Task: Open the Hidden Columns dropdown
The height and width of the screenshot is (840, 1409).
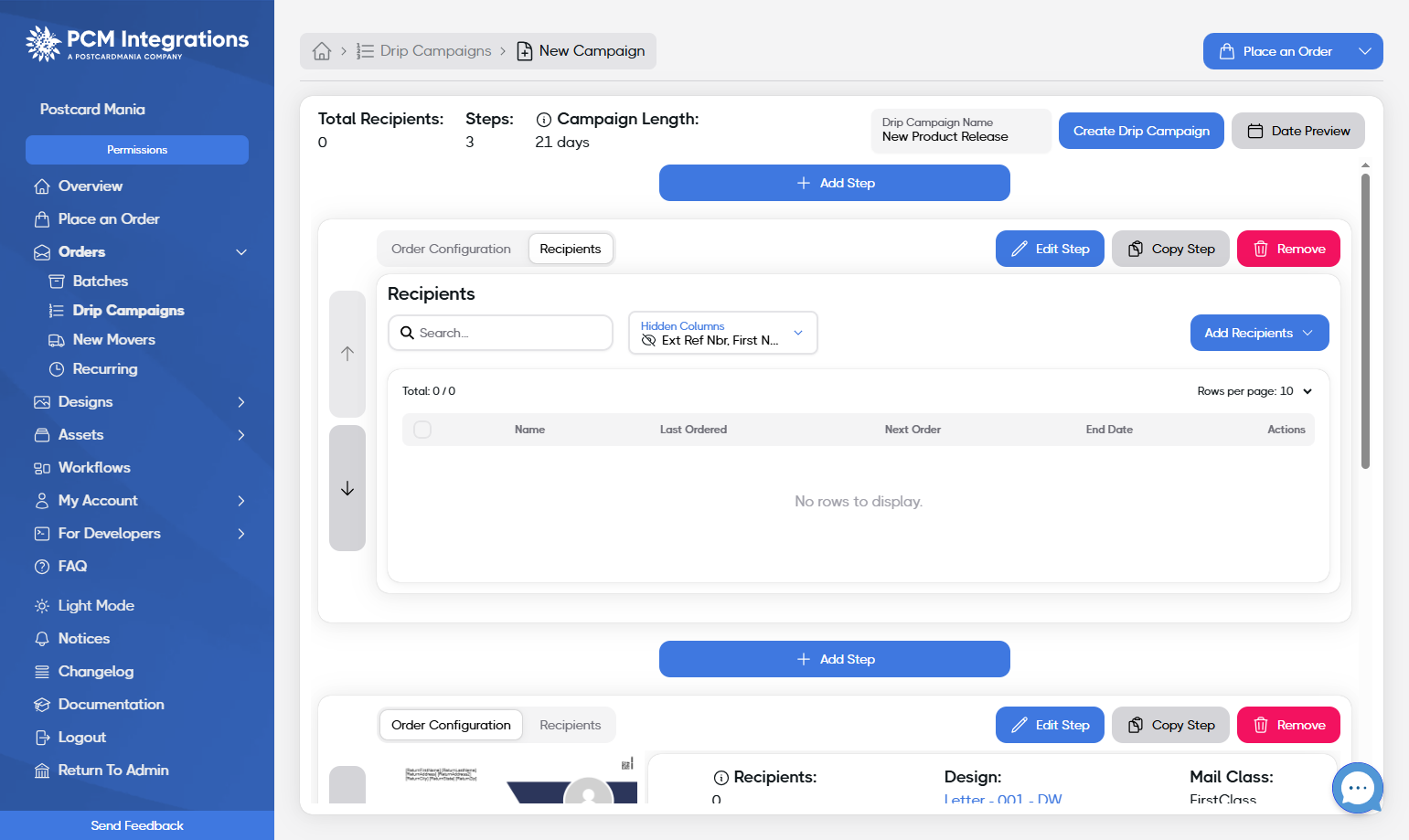Action: [722, 333]
